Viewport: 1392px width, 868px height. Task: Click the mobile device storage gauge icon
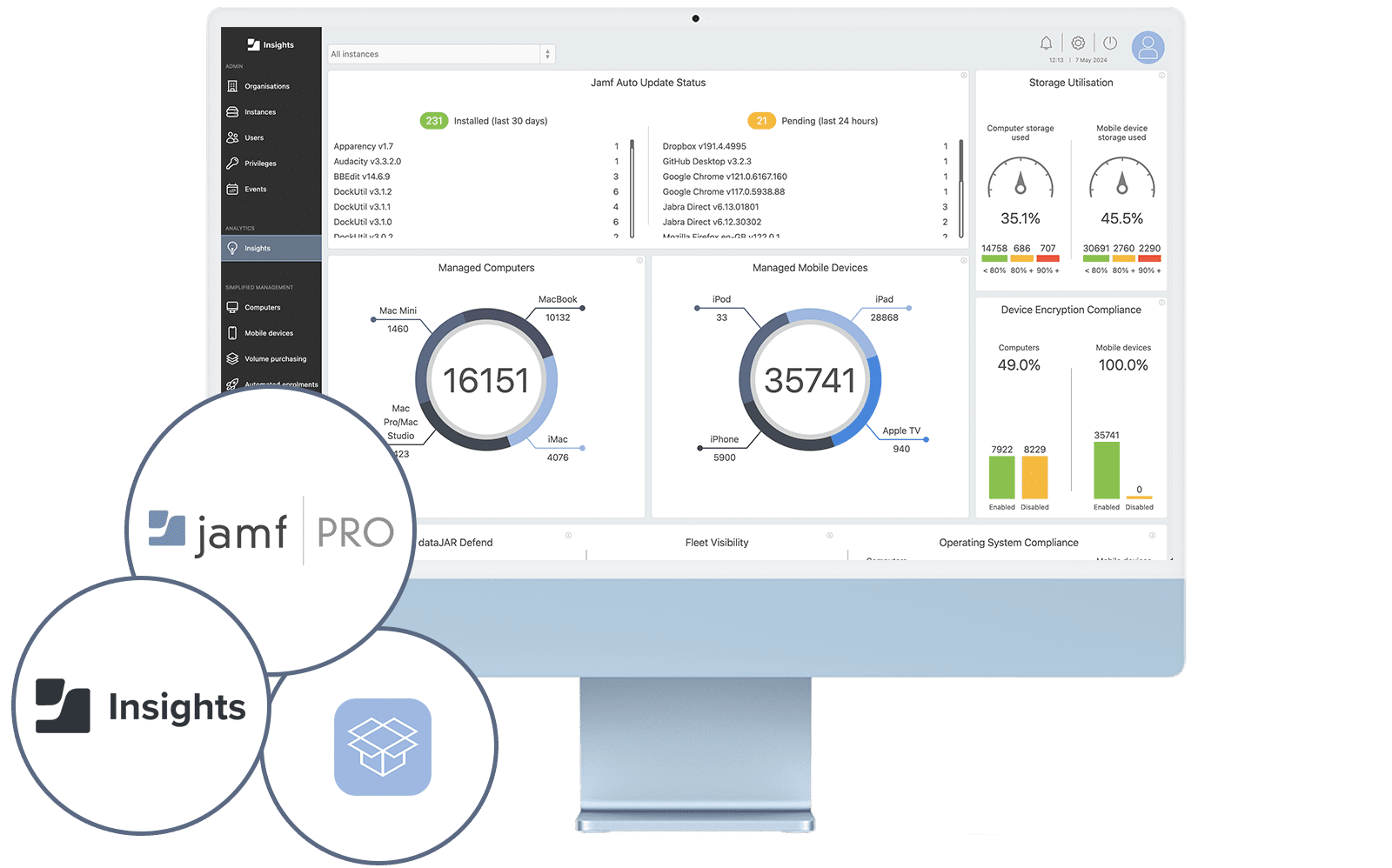pyautogui.click(x=1122, y=177)
